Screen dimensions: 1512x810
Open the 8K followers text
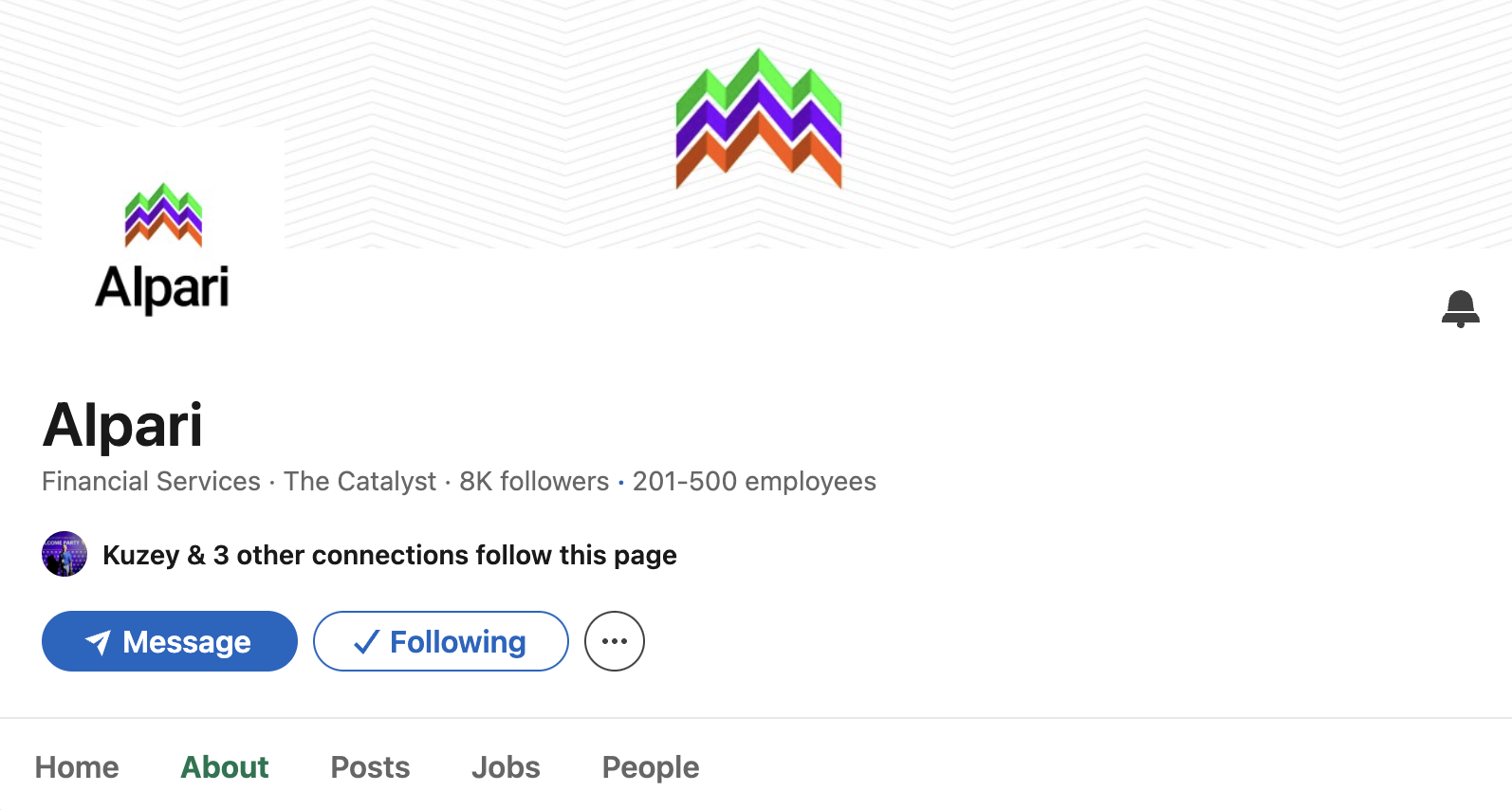[534, 481]
